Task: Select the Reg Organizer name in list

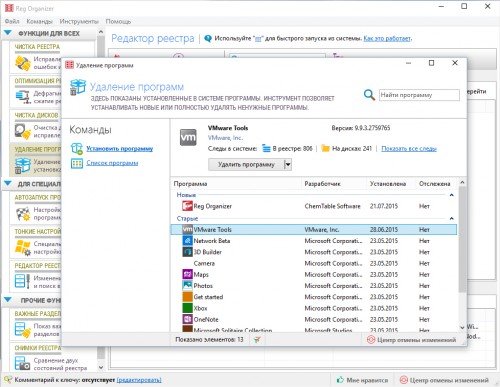Action: click(212, 206)
